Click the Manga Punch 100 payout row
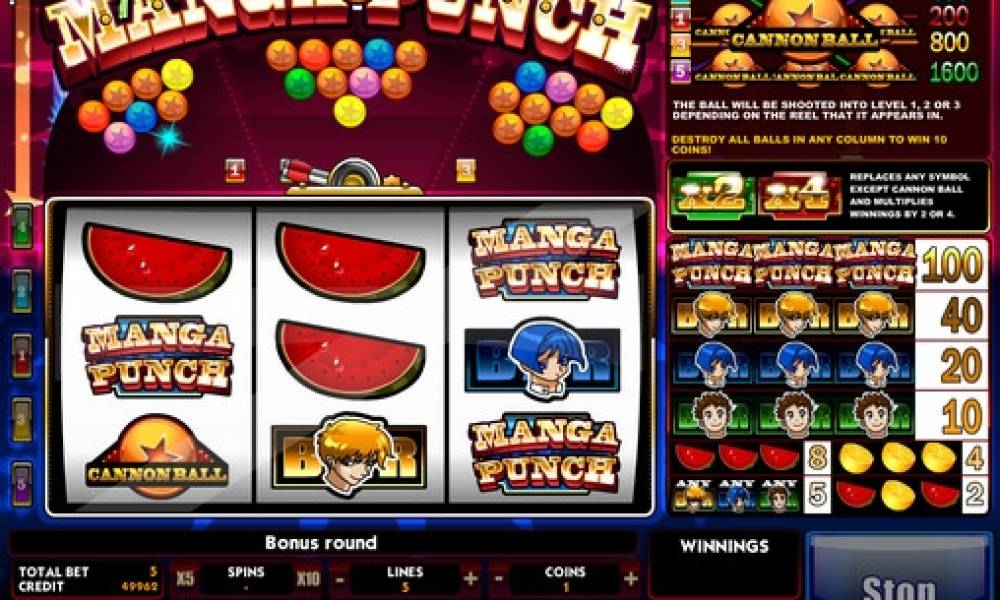 (x=828, y=265)
